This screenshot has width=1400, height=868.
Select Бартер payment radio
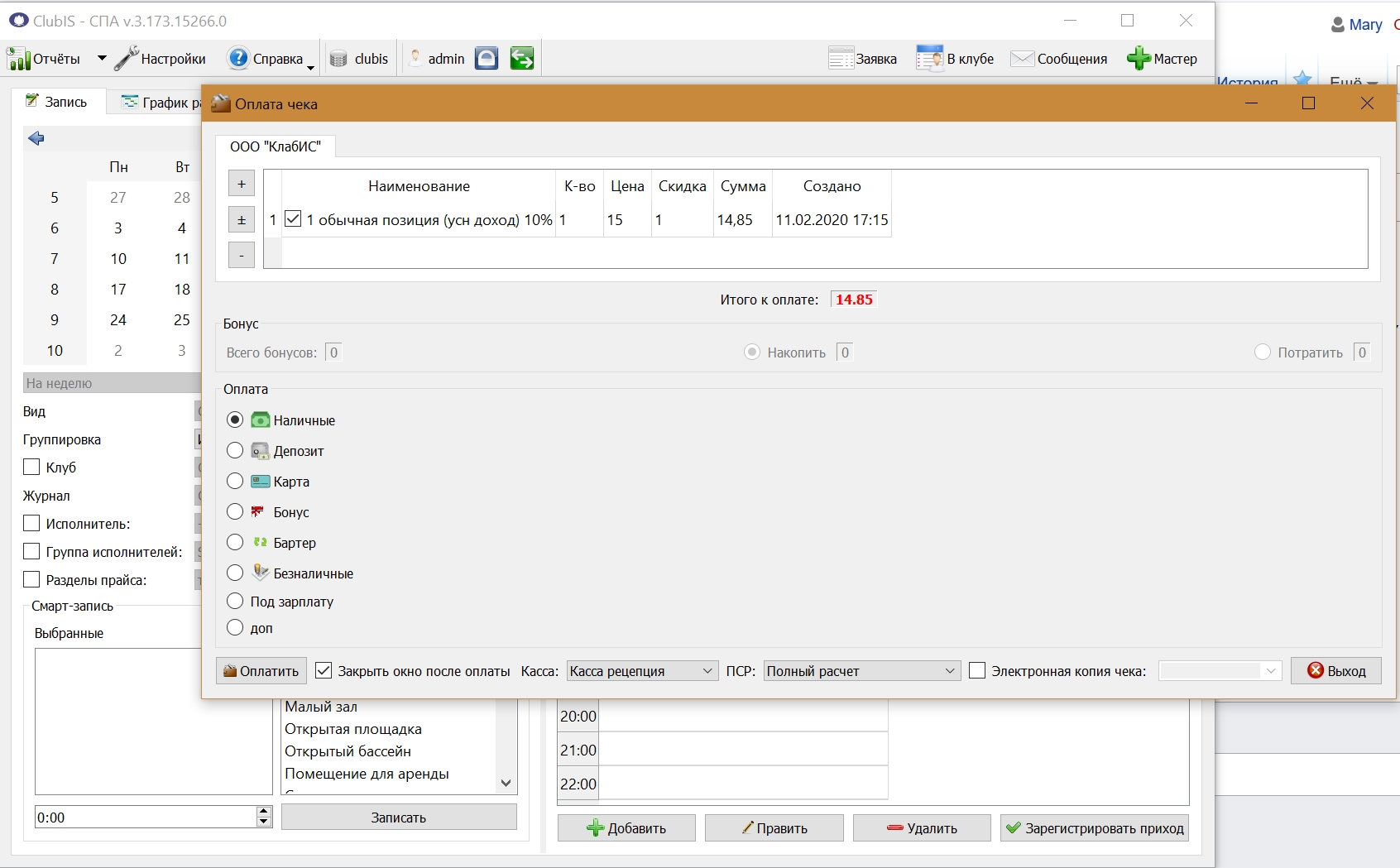(x=235, y=542)
